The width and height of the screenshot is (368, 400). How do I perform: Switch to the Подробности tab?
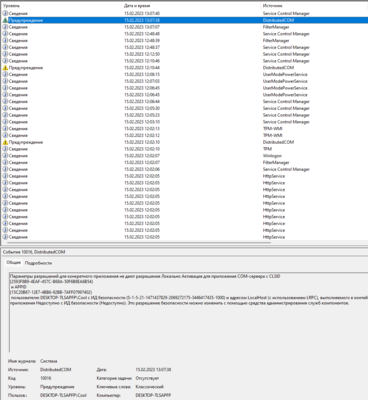tap(38, 263)
